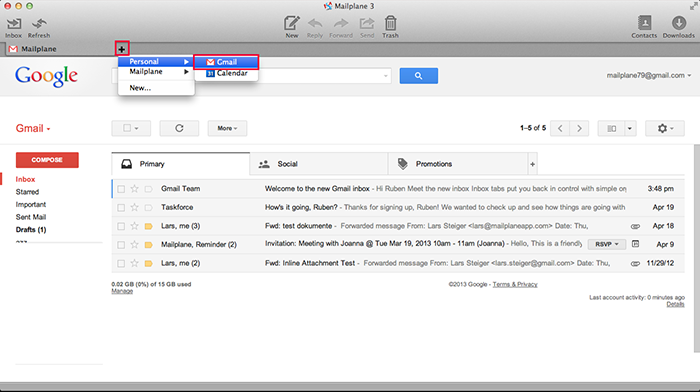Viewport: 700px width, 392px height.
Task: Go to the newer messages arrow
Action: 560,128
